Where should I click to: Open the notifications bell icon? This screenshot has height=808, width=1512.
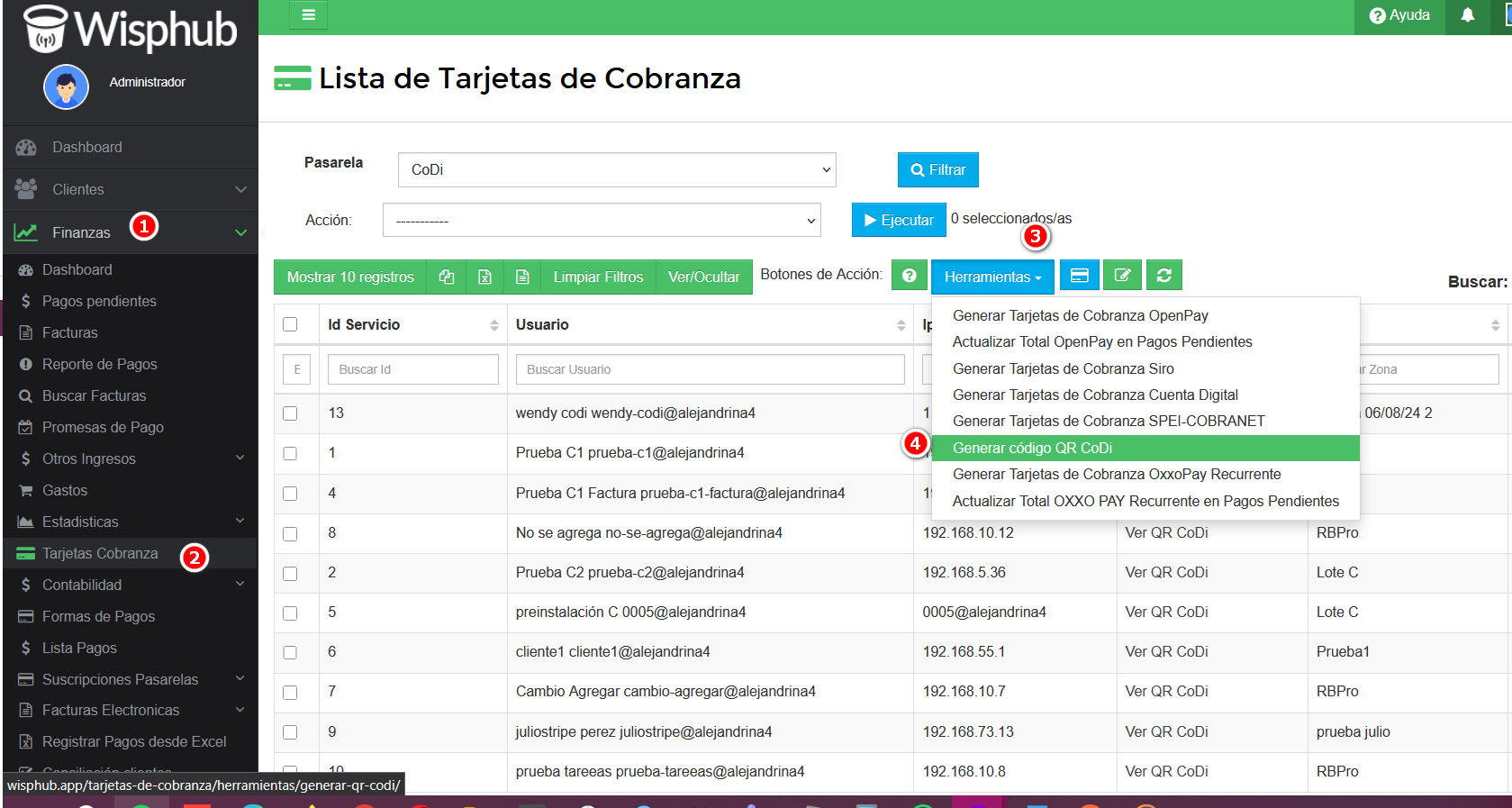click(1467, 15)
